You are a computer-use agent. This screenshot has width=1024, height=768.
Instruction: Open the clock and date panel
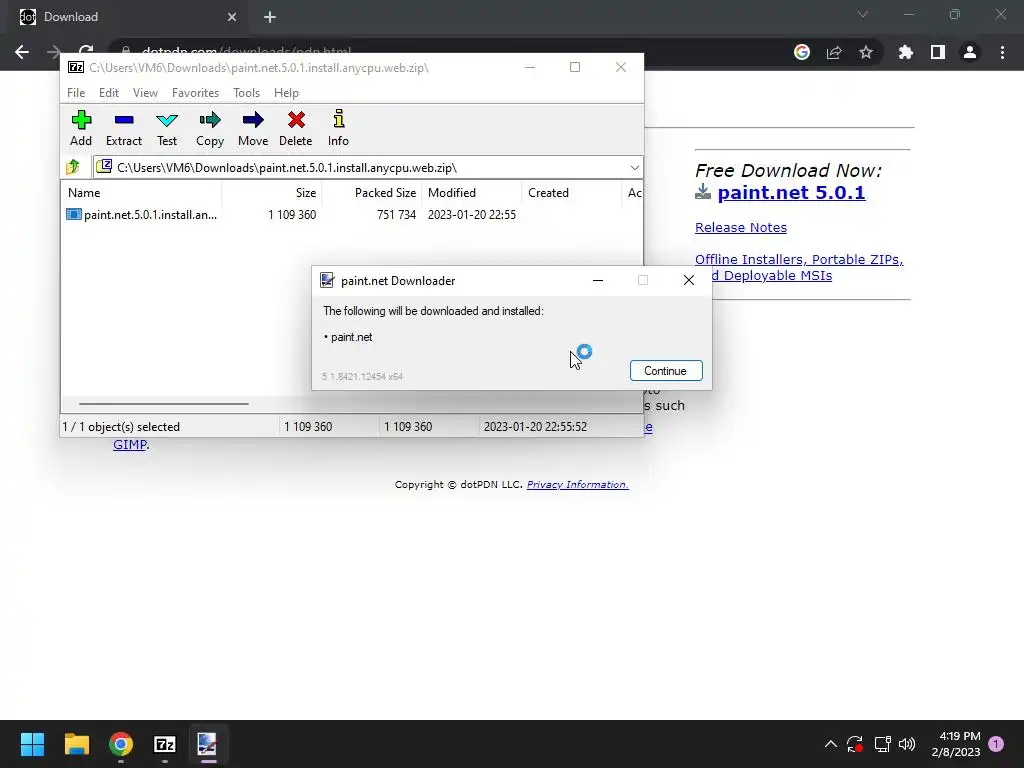pos(956,744)
